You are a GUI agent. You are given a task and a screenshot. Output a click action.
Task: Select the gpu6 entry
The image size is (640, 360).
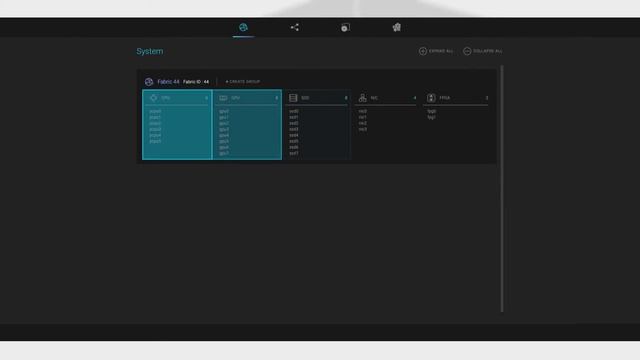point(224,147)
